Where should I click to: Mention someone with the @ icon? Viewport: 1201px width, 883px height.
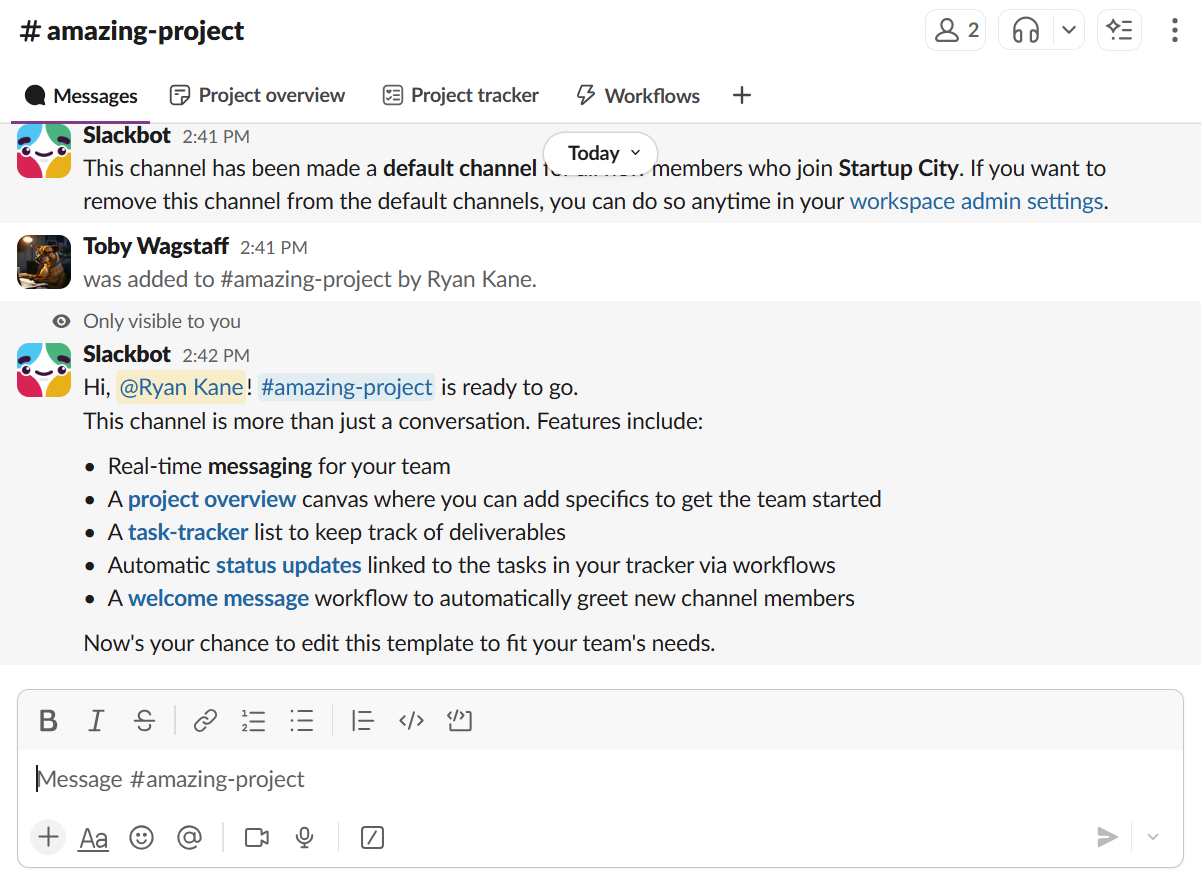(x=189, y=837)
